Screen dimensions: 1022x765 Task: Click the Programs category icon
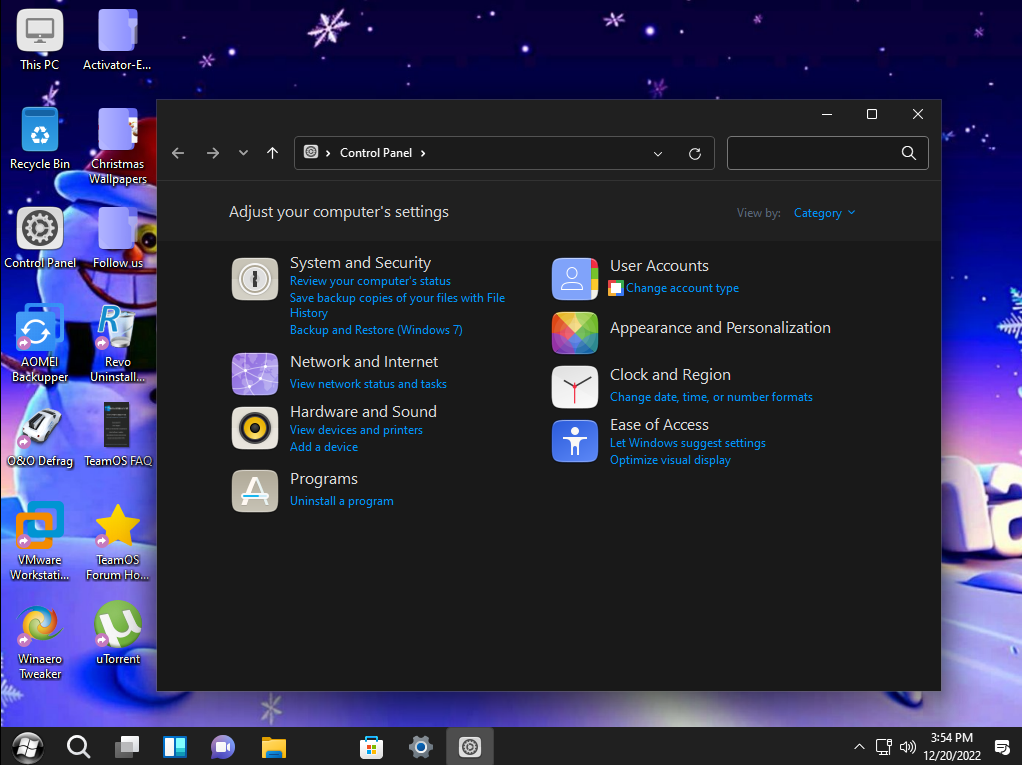click(255, 490)
